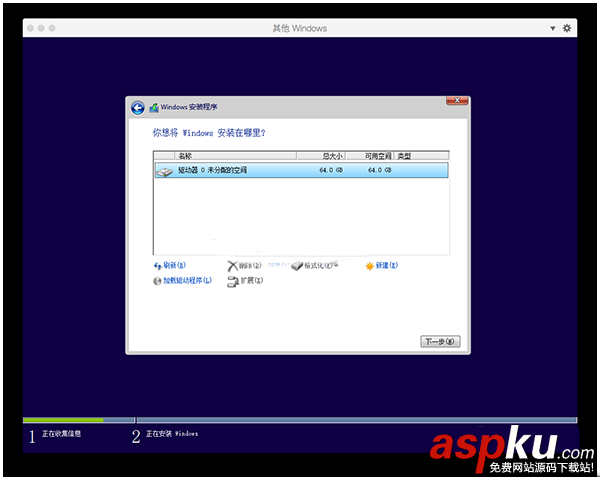Click the 扩展 (Extend) option

(x=251, y=281)
